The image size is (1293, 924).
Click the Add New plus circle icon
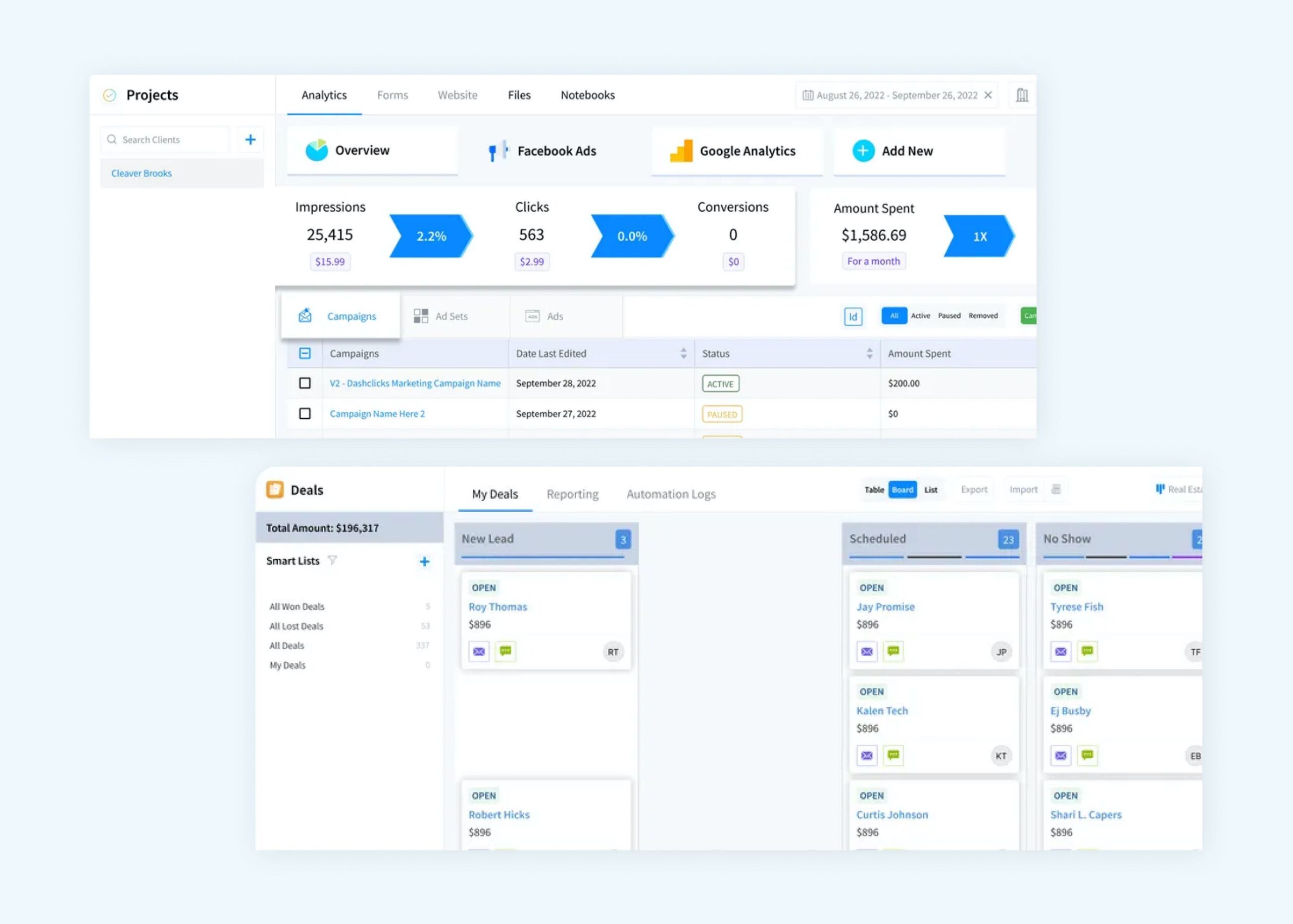coord(863,151)
